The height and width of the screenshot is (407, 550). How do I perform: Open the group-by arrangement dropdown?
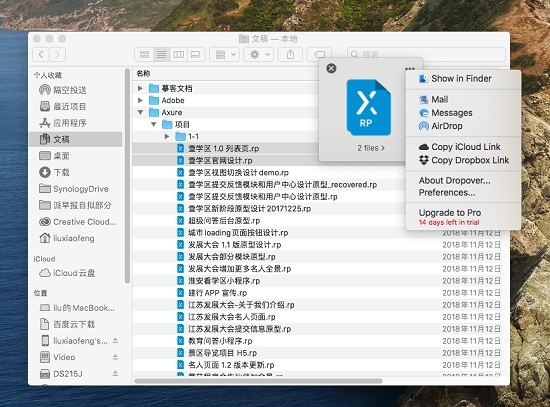click(x=224, y=54)
